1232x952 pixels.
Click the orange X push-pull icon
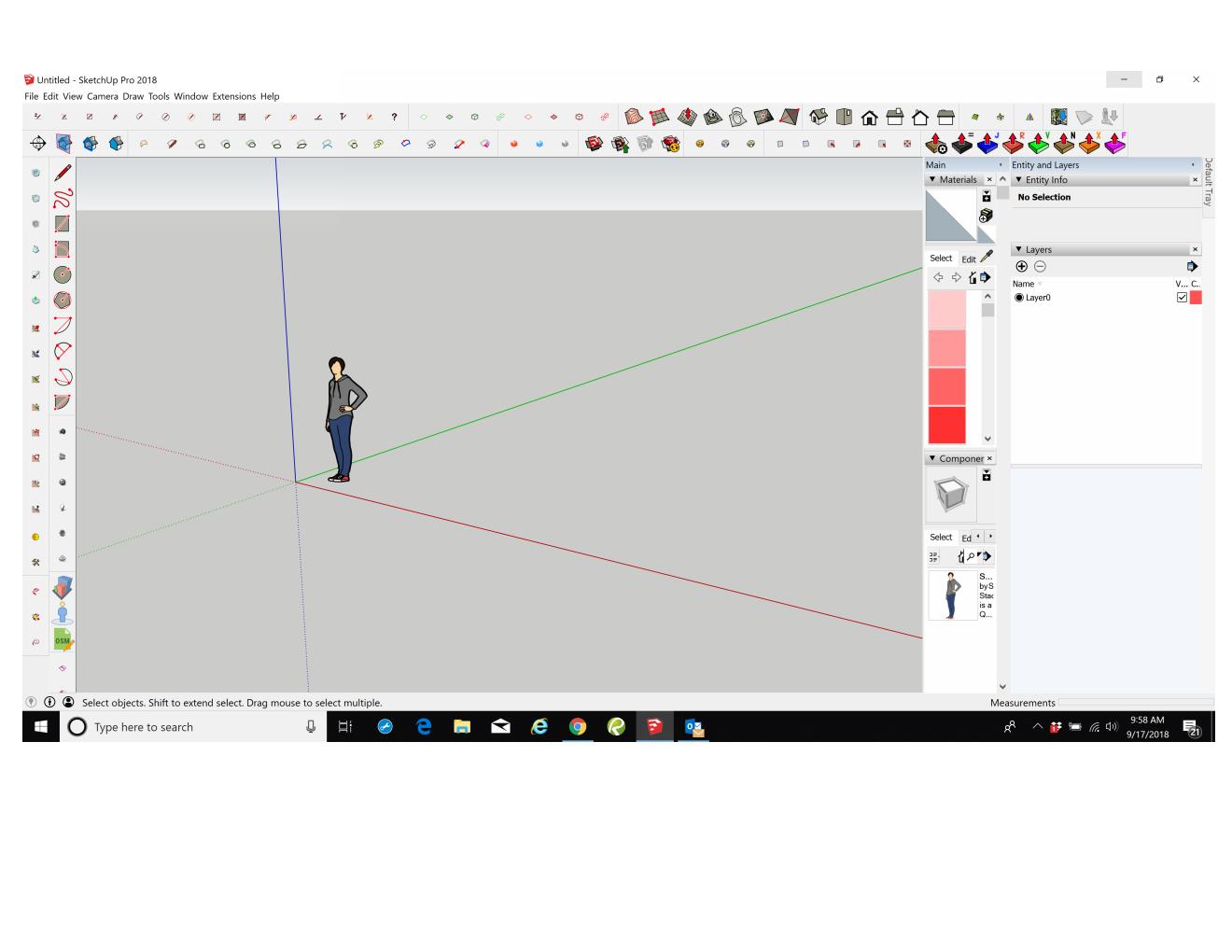point(1089,143)
